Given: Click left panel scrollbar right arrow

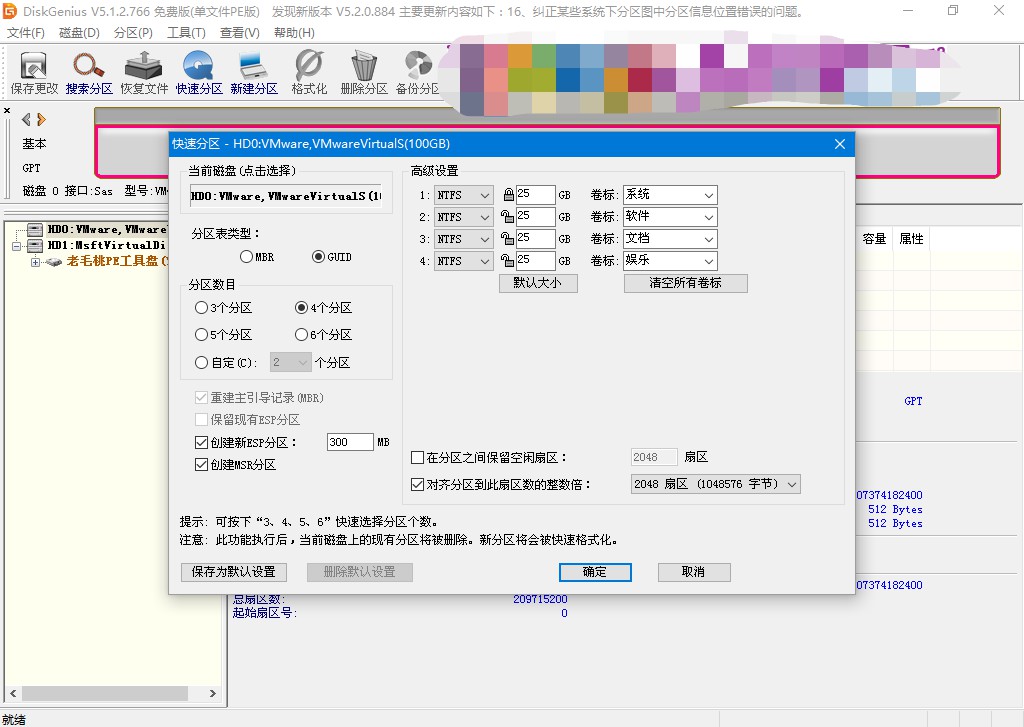Looking at the screenshot, I should pos(212,694).
